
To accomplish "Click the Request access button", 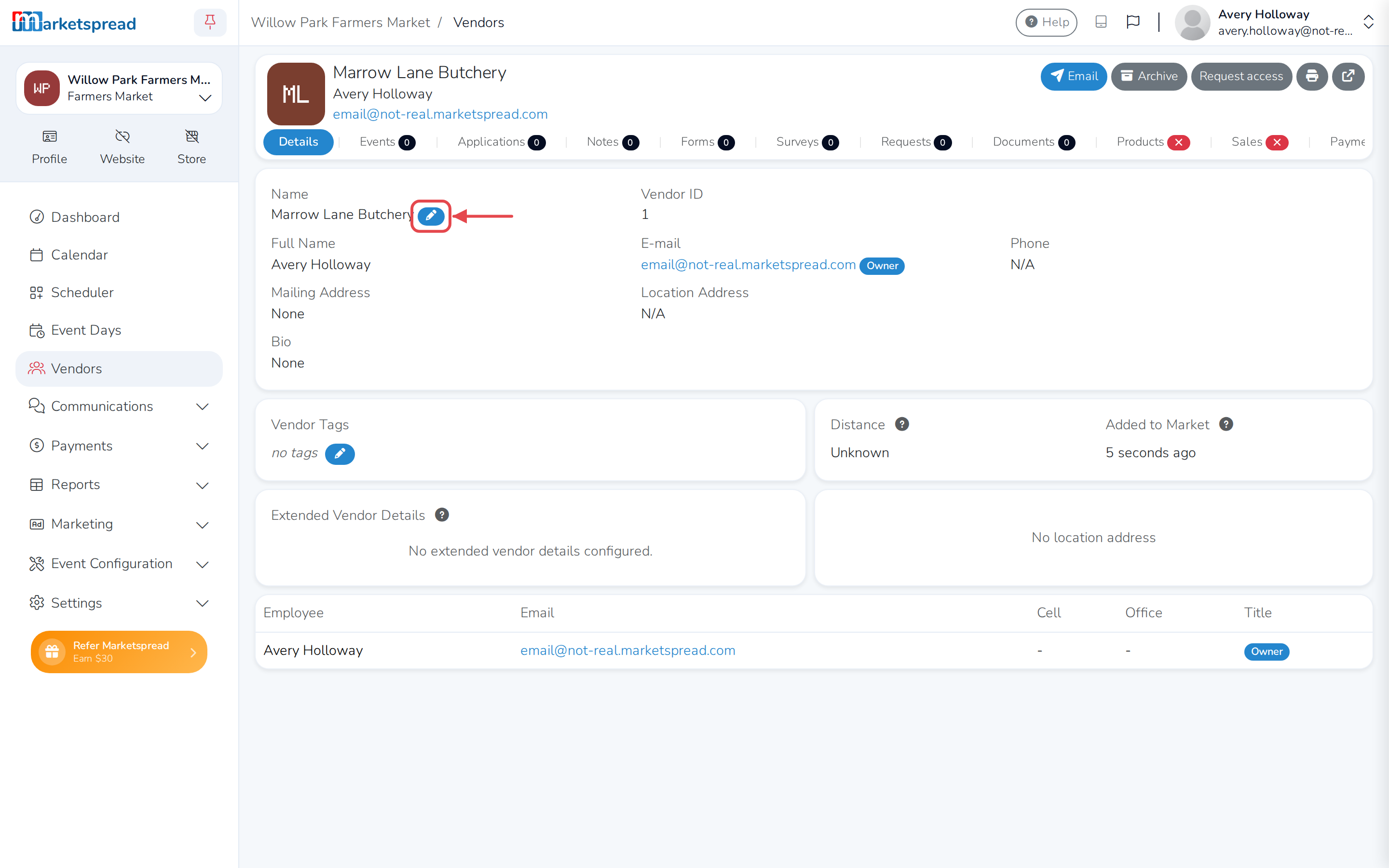I will (1241, 76).
